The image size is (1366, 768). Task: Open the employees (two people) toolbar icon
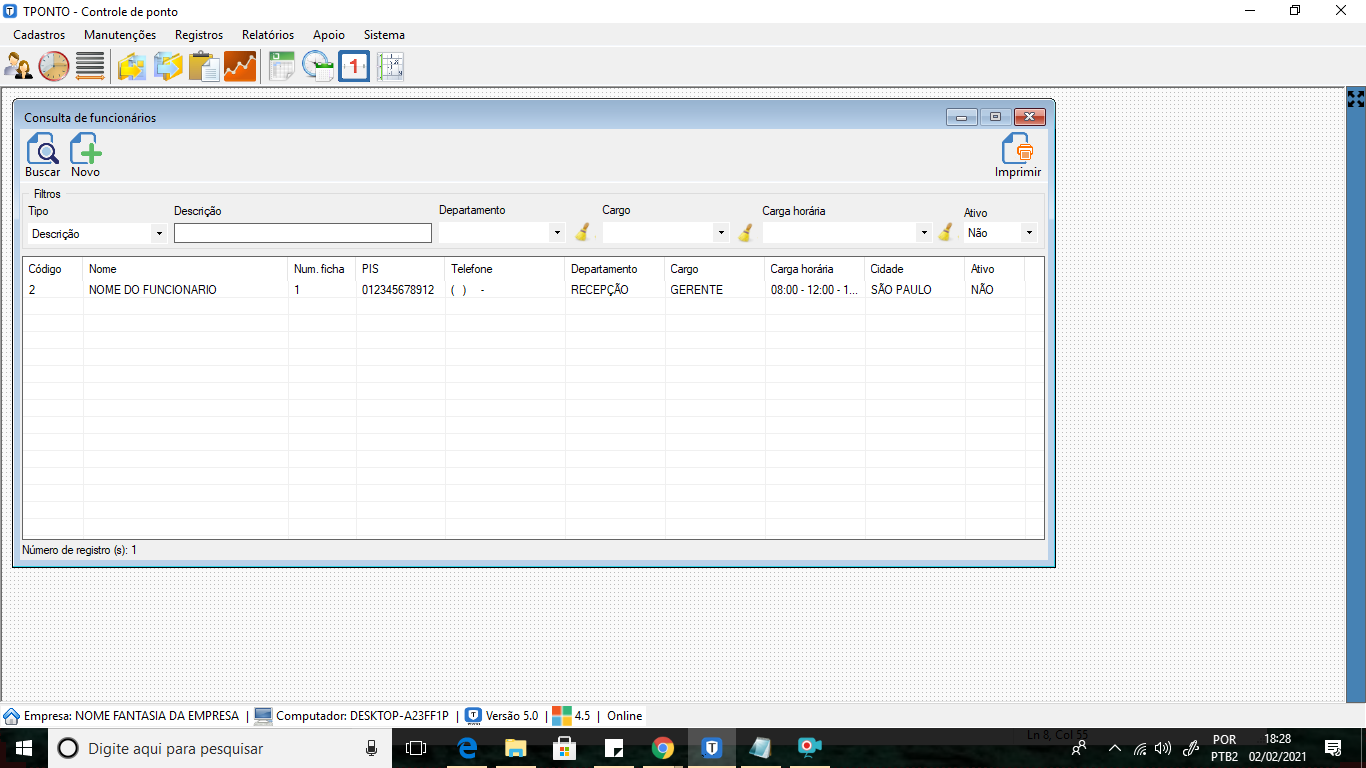pyautogui.click(x=19, y=66)
